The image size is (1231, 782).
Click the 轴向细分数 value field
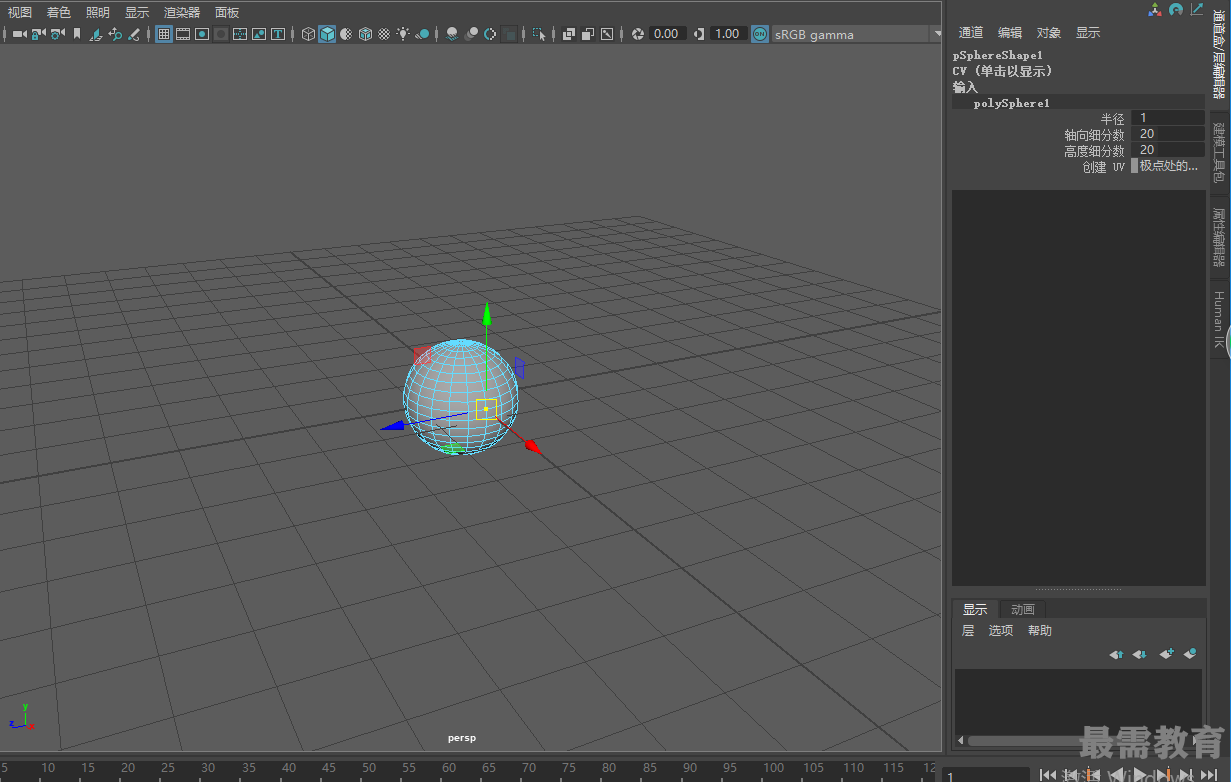click(x=1168, y=134)
